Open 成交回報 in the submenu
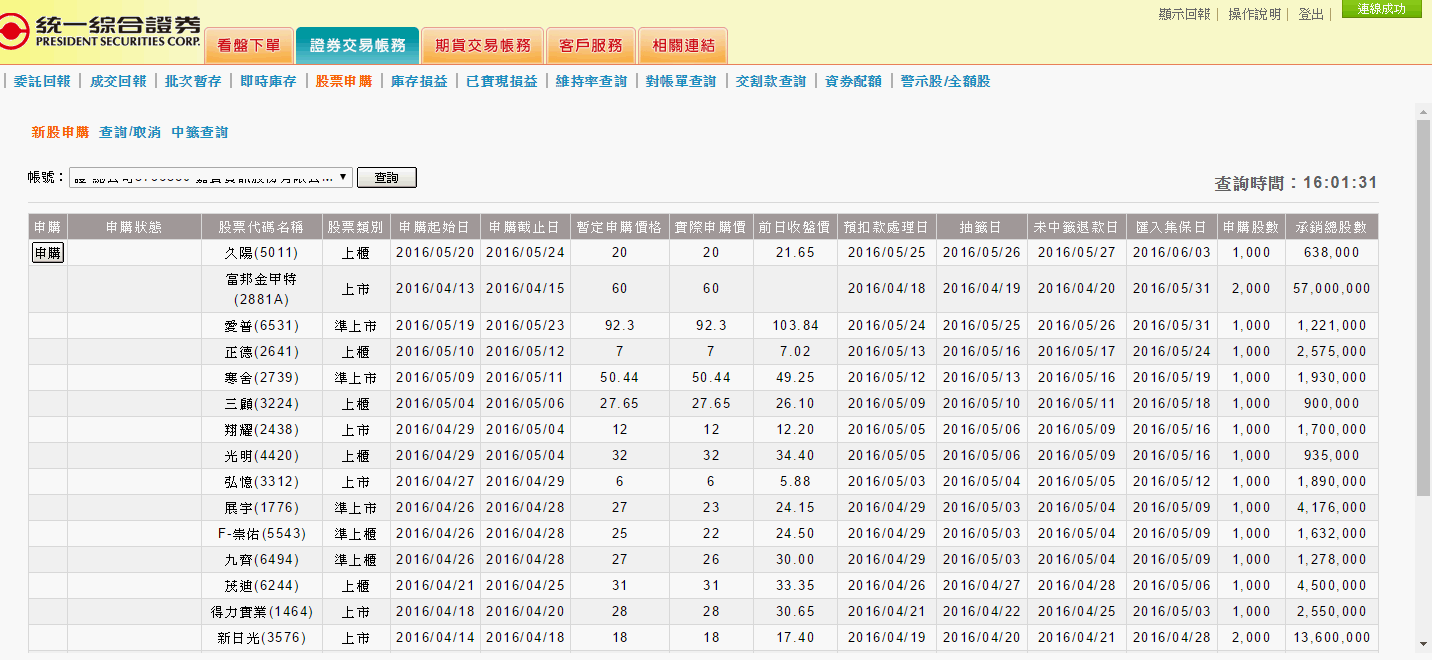 click(x=118, y=82)
